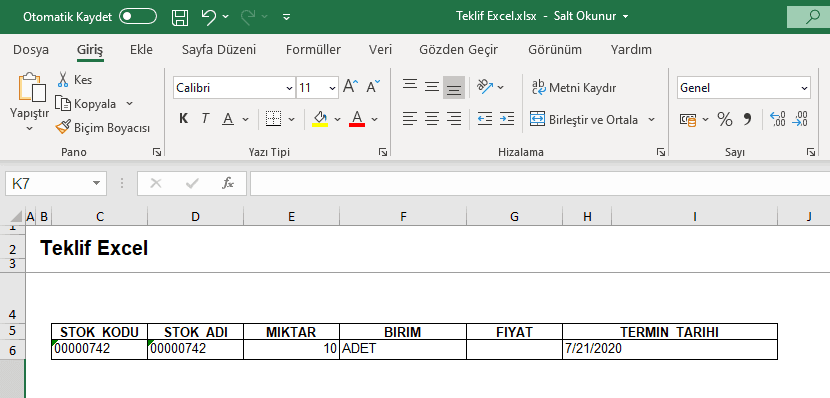830x398 pixels.
Task: Click the Center text icon
Action: (432, 119)
